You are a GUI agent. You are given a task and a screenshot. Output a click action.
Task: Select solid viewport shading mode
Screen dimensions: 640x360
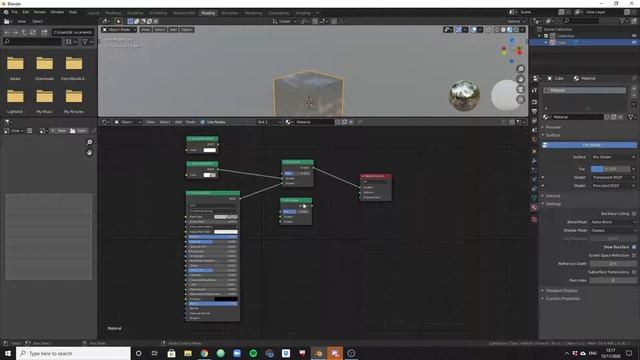tap(503, 30)
